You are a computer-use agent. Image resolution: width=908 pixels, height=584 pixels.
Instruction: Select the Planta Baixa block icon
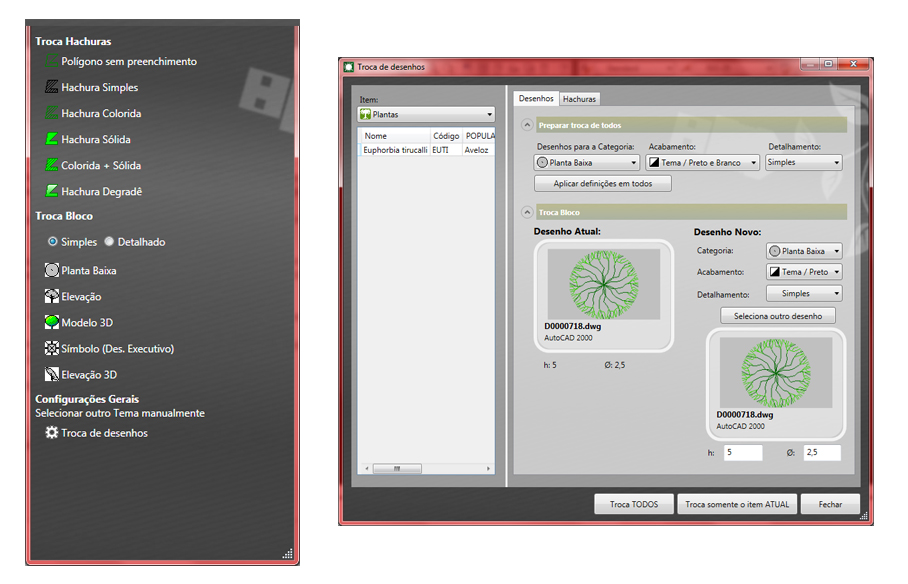[x=52, y=271]
